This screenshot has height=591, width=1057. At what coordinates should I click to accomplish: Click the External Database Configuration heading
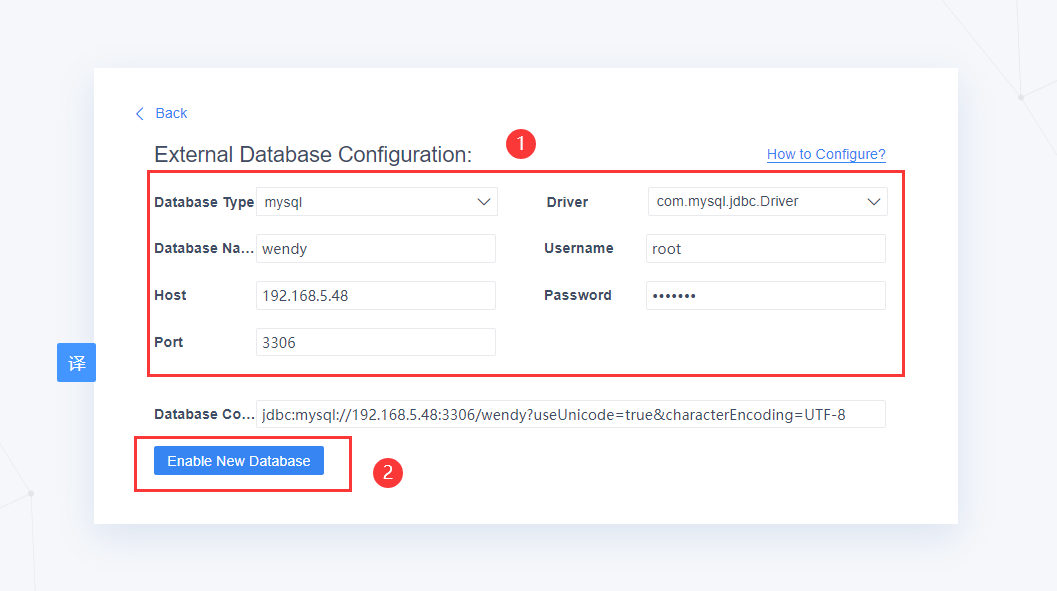tap(313, 154)
